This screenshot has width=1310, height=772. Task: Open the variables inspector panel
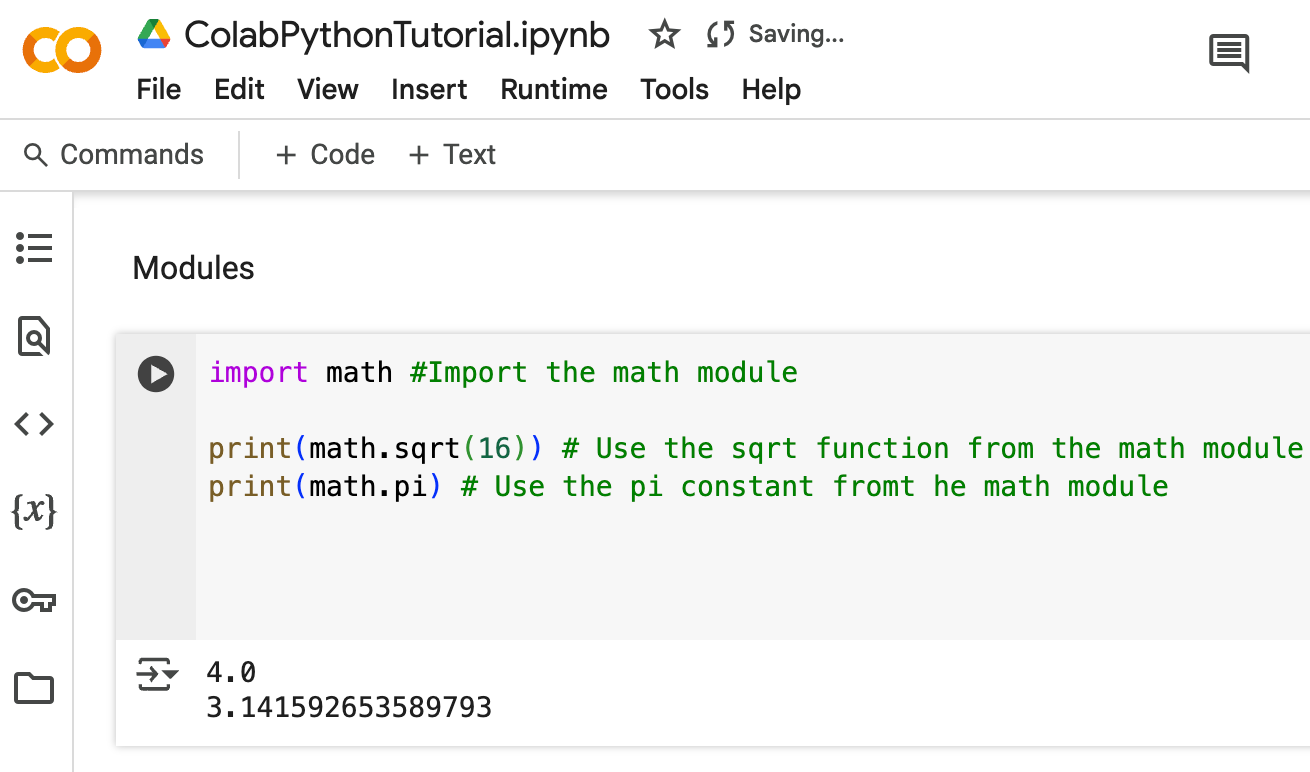(x=34, y=512)
